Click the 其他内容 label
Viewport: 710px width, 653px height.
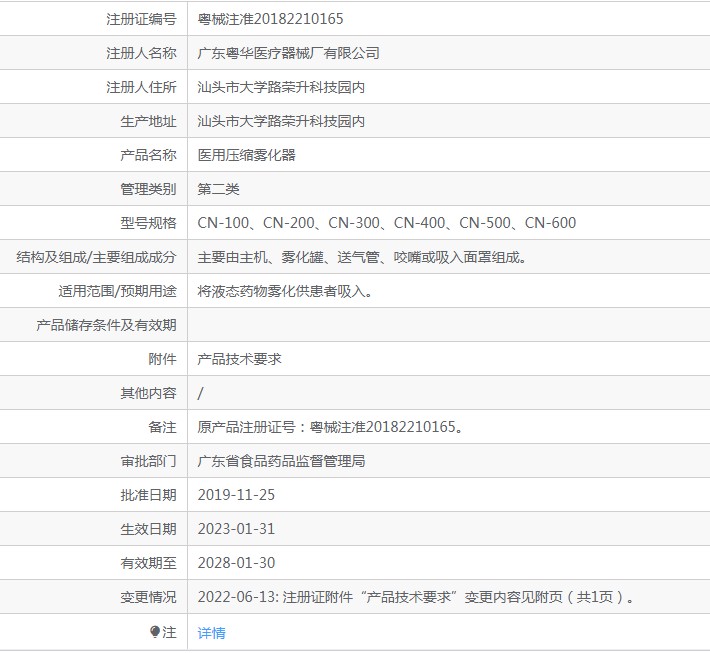(x=149, y=393)
